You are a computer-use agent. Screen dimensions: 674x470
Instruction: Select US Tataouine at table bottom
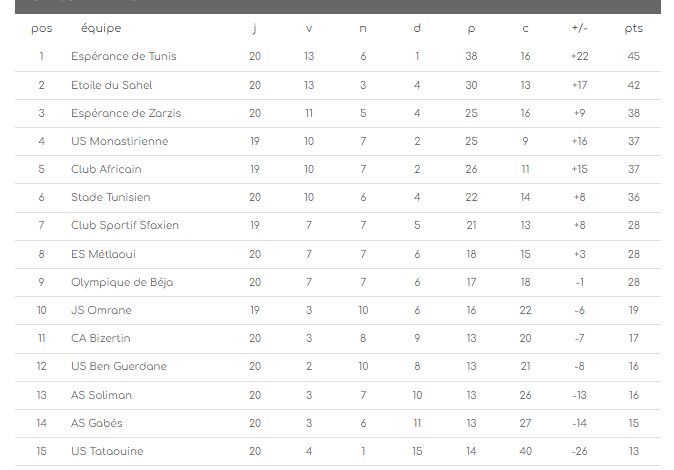point(107,451)
